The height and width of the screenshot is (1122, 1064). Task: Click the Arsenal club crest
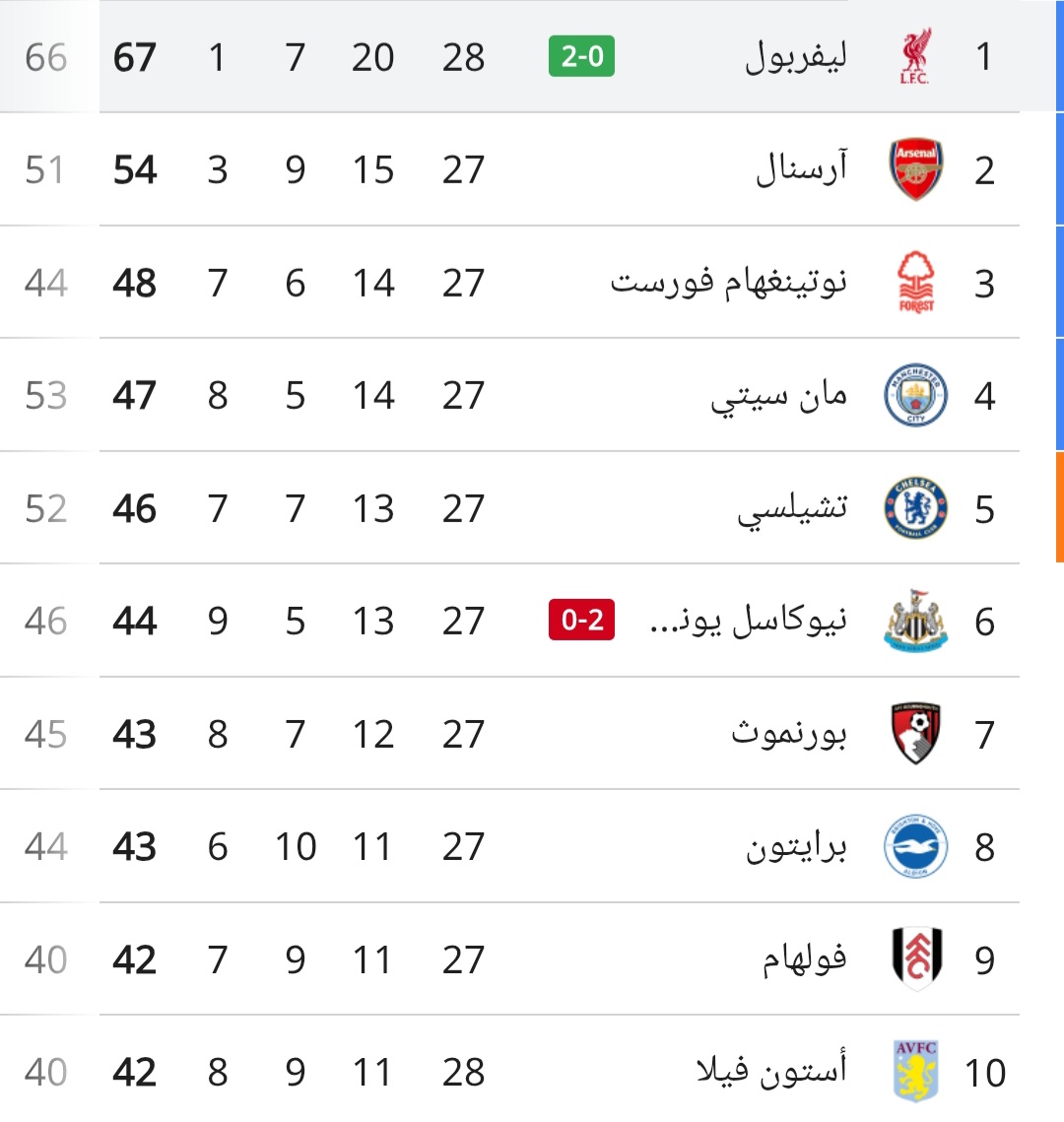(x=916, y=168)
